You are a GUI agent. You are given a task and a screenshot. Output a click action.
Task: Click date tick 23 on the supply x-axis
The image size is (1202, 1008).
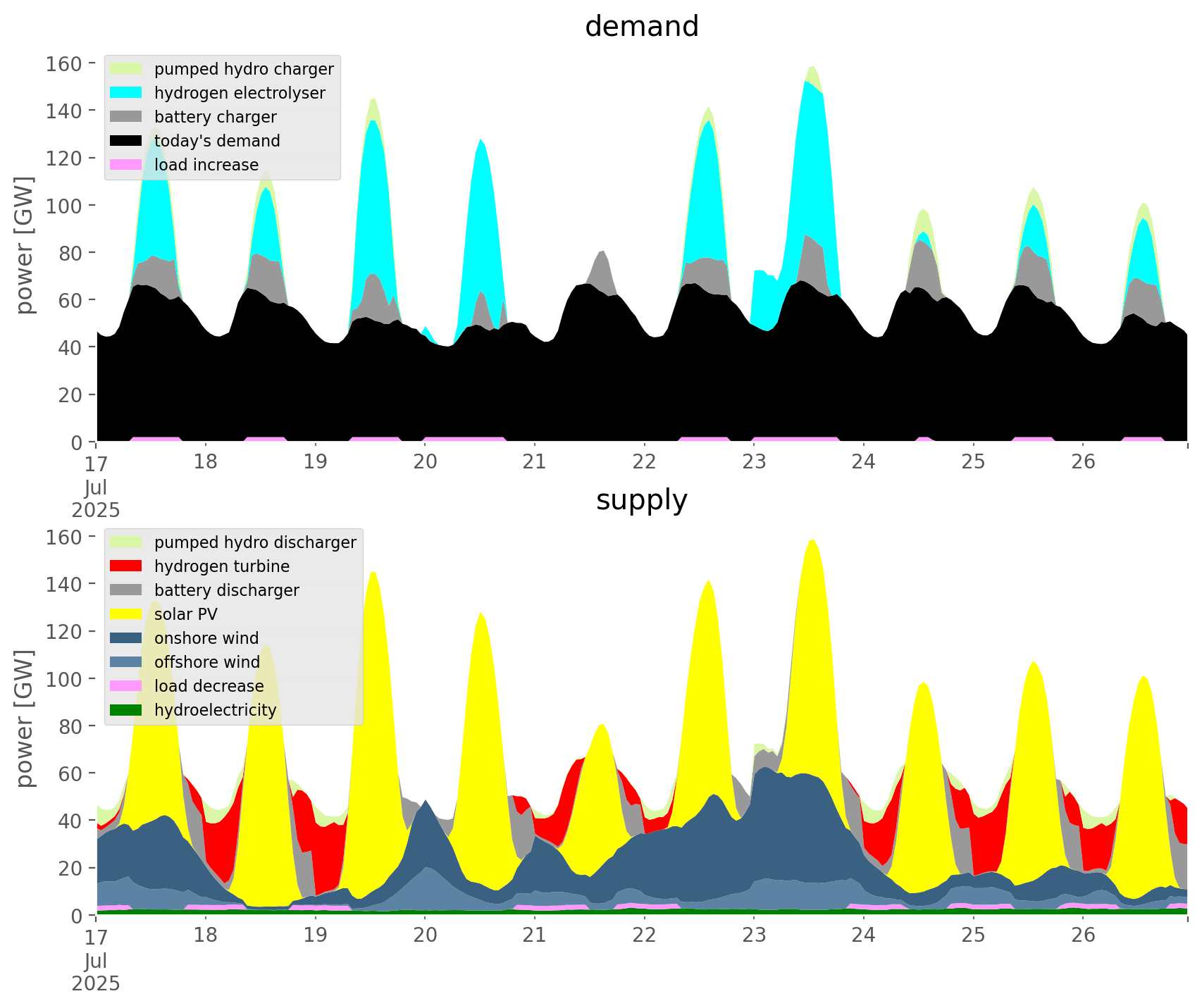point(754,935)
